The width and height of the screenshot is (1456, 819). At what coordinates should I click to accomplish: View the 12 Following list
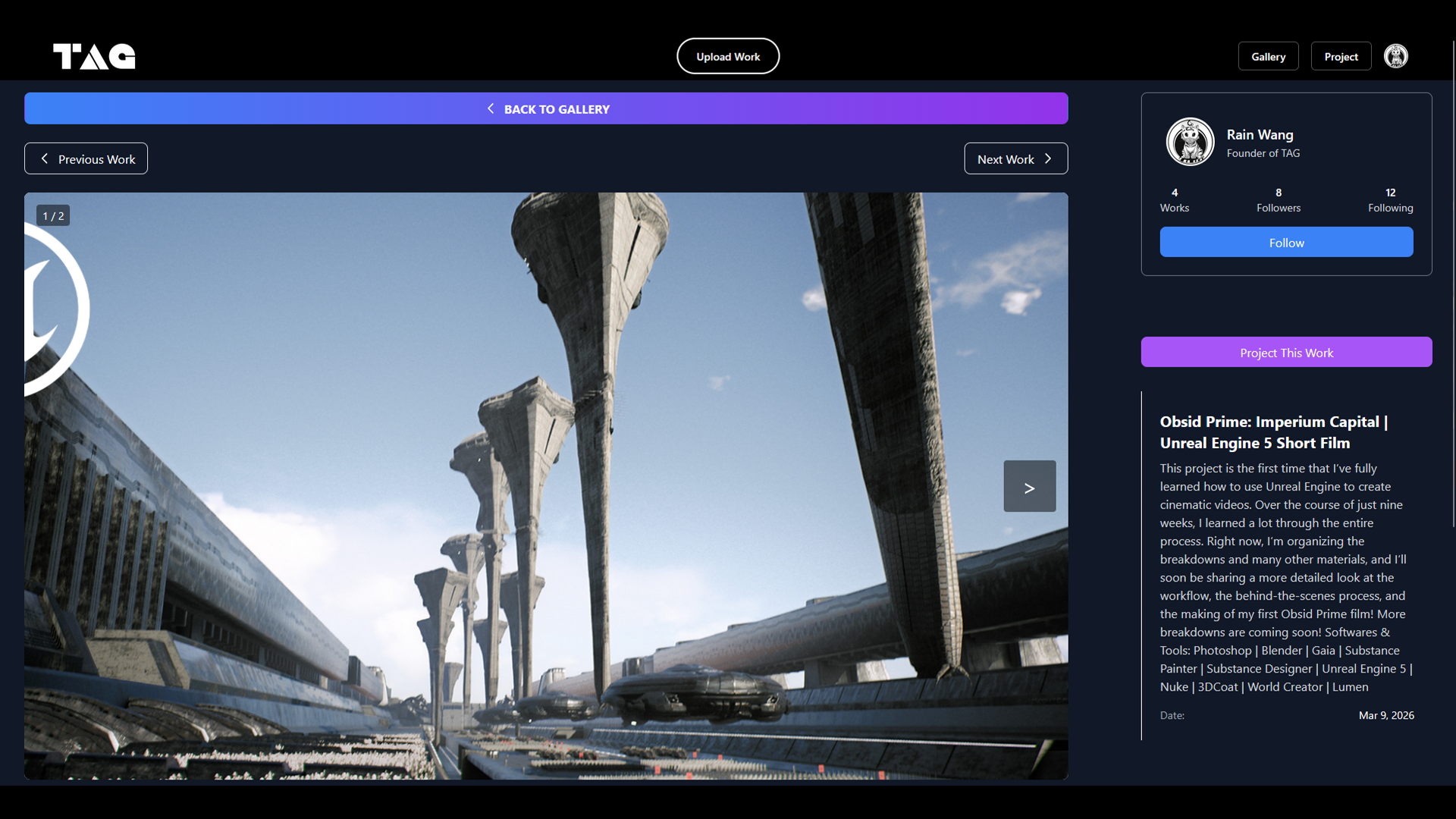click(x=1391, y=200)
